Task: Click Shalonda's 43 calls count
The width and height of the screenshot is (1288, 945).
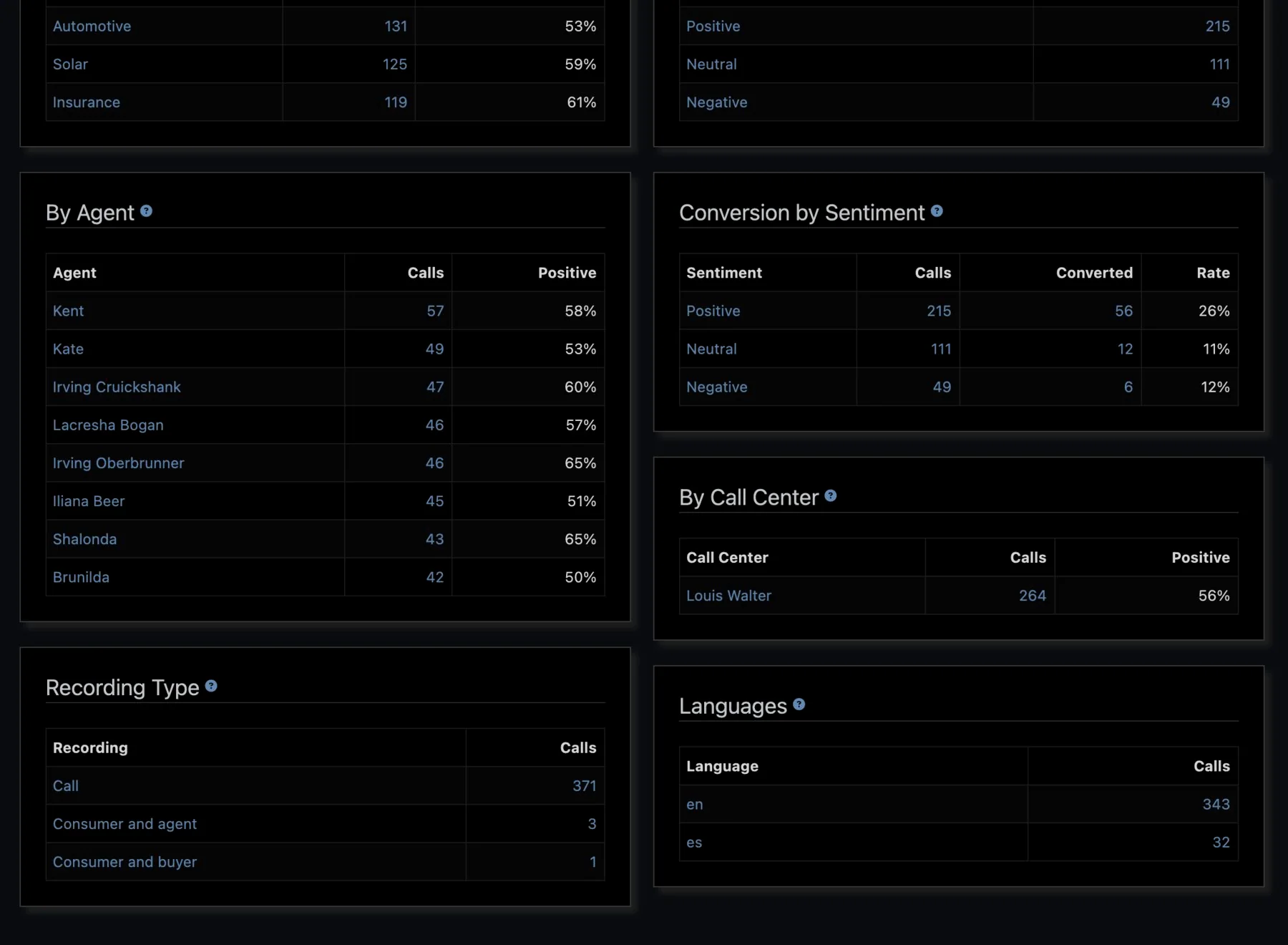Action: 434,539
